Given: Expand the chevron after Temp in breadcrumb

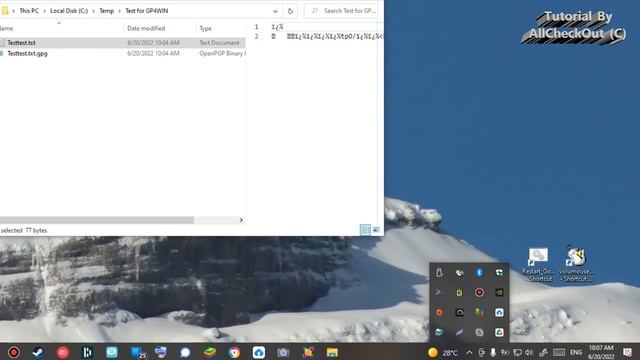Looking at the screenshot, I should point(120,11).
